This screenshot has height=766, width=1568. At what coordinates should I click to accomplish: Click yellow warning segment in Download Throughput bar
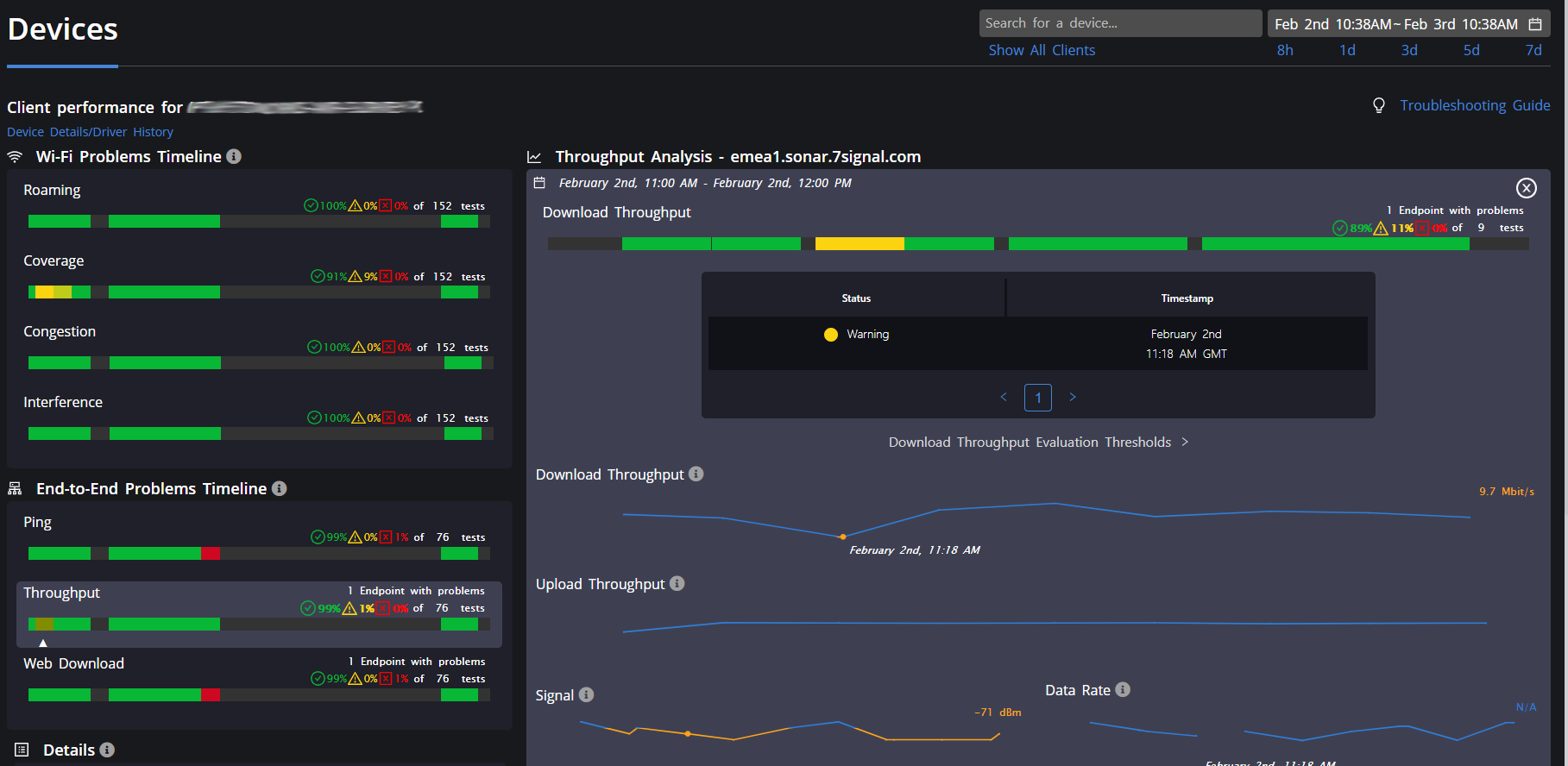click(859, 244)
